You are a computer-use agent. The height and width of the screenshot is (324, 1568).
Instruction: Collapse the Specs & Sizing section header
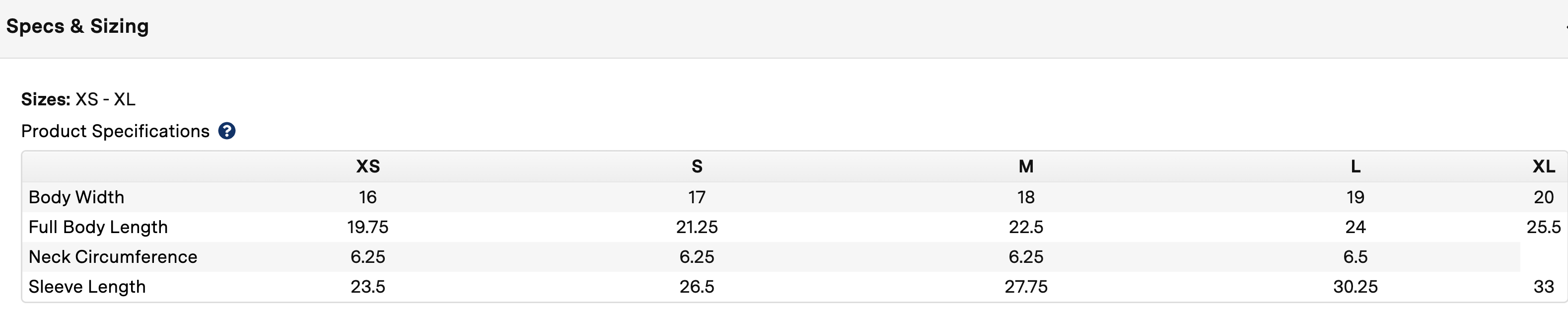pos(784,29)
